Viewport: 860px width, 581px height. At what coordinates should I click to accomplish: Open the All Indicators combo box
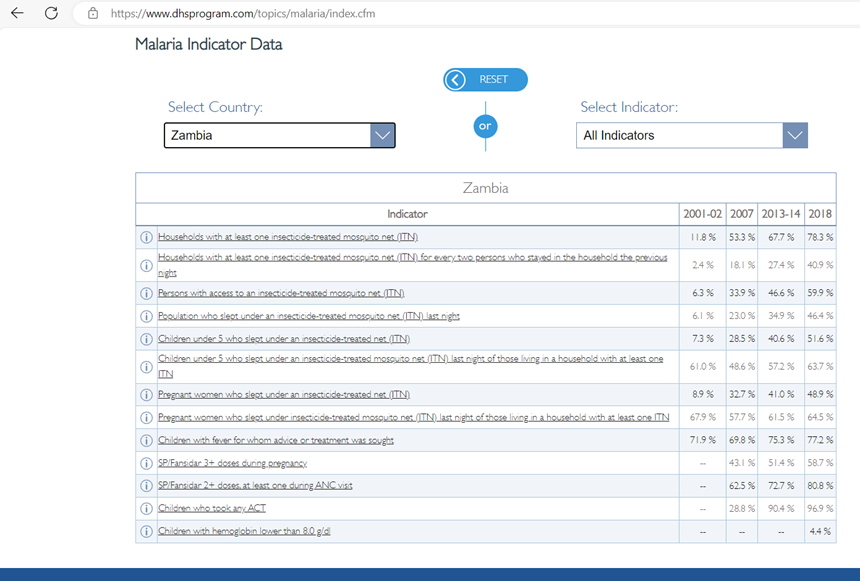click(692, 136)
